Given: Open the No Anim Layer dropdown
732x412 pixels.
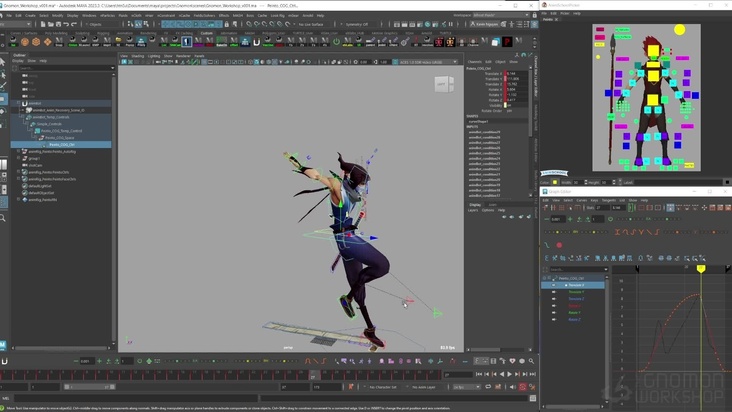Looking at the screenshot, I should click(426, 387).
